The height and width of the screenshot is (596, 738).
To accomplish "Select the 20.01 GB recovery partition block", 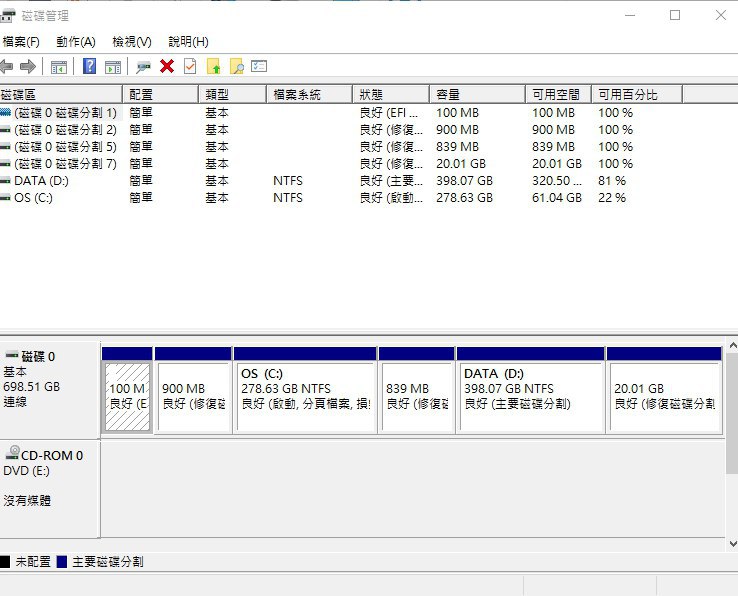I will pyautogui.click(x=663, y=397).
